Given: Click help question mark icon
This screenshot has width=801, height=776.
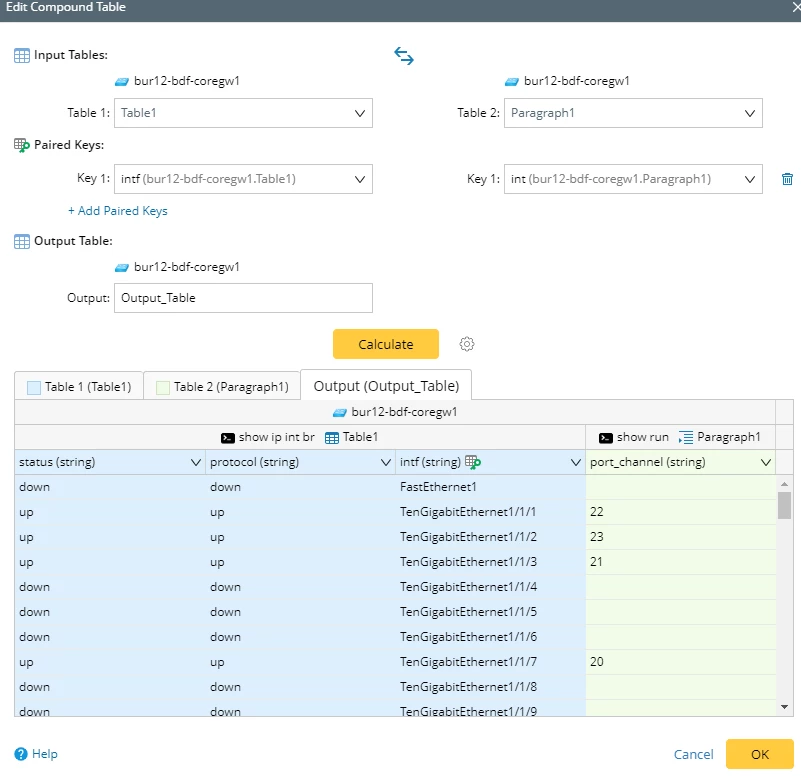Looking at the screenshot, I should [21, 754].
